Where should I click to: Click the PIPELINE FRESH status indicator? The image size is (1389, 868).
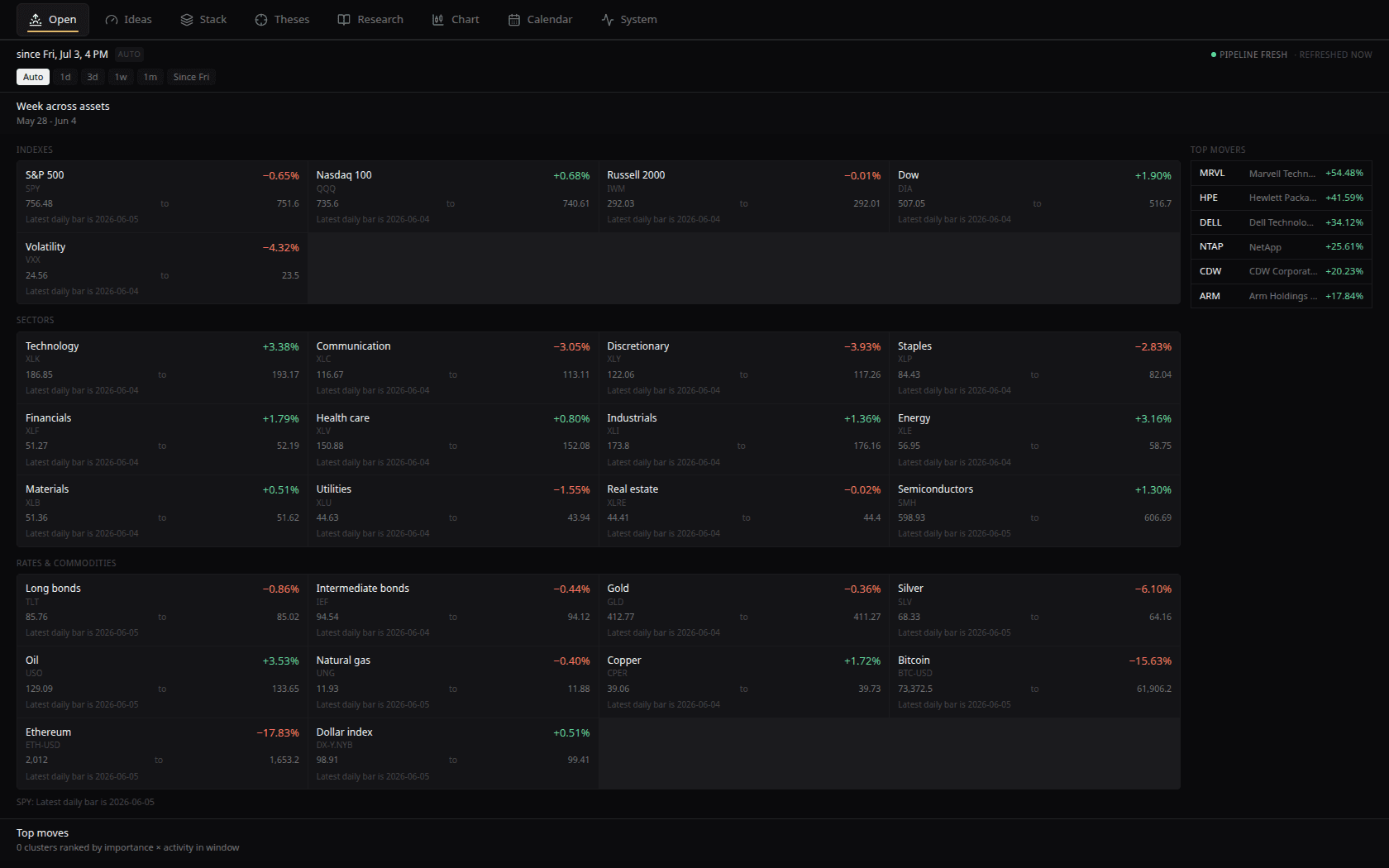[x=1248, y=55]
